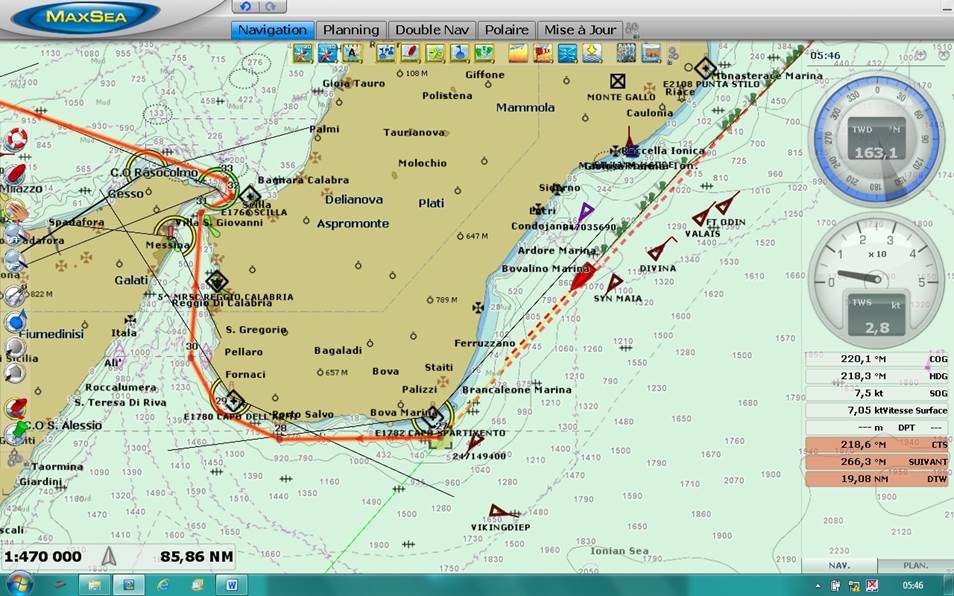Open Microsoft Word from the taskbar
The image size is (954, 596).
(x=231, y=584)
